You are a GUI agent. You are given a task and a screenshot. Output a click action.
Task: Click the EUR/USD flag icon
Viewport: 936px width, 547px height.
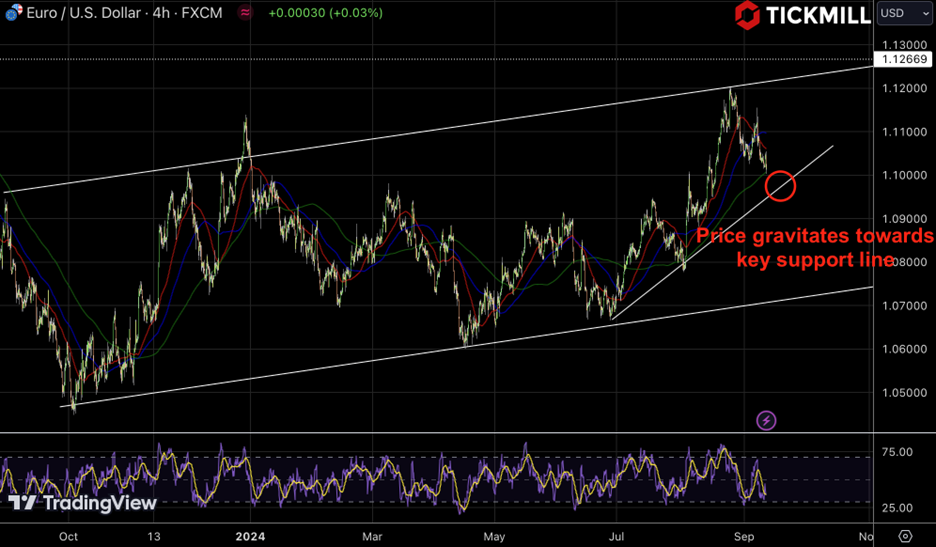[x=13, y=12]
